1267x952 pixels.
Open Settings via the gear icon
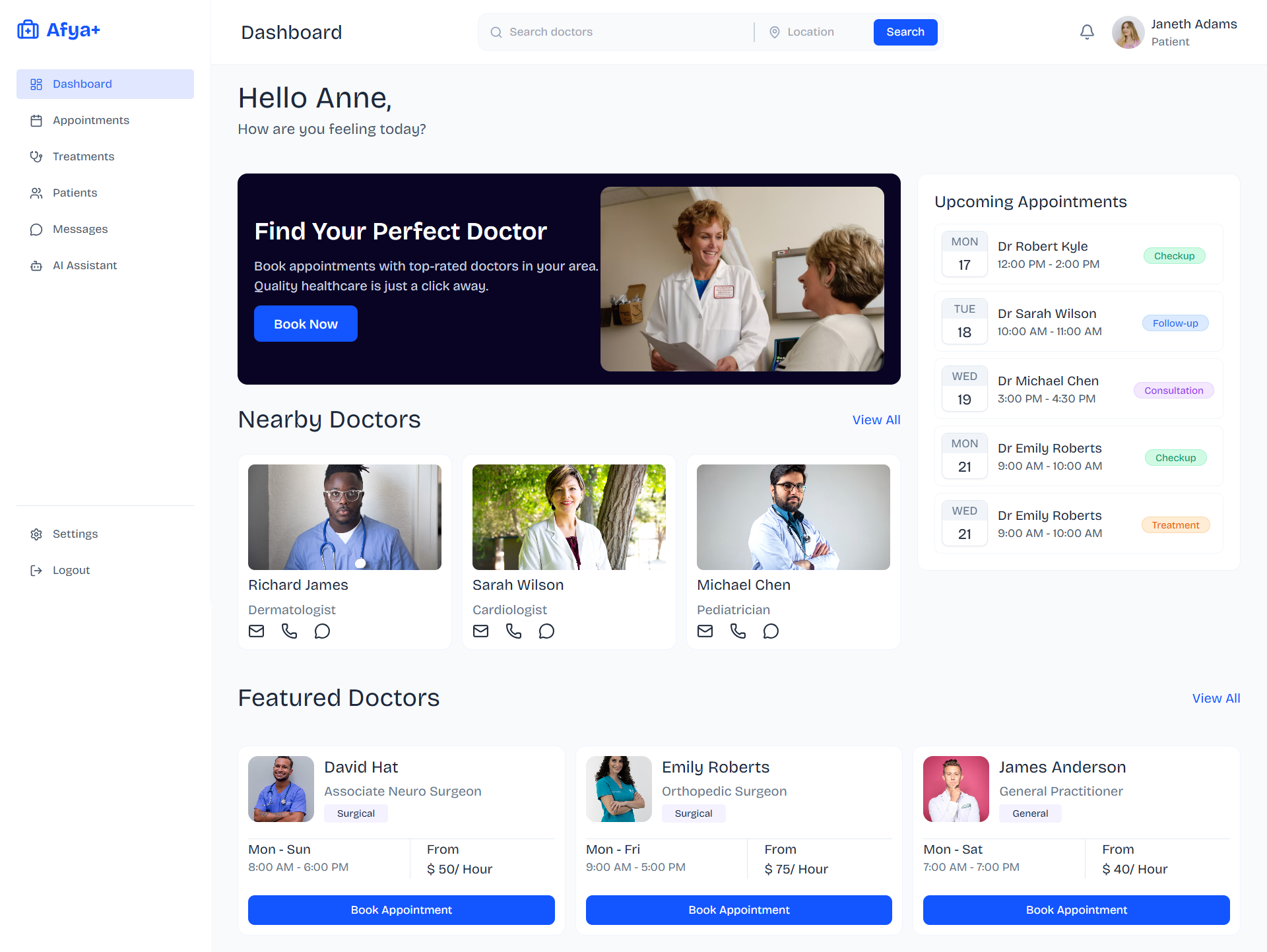(x=36, y=534)
